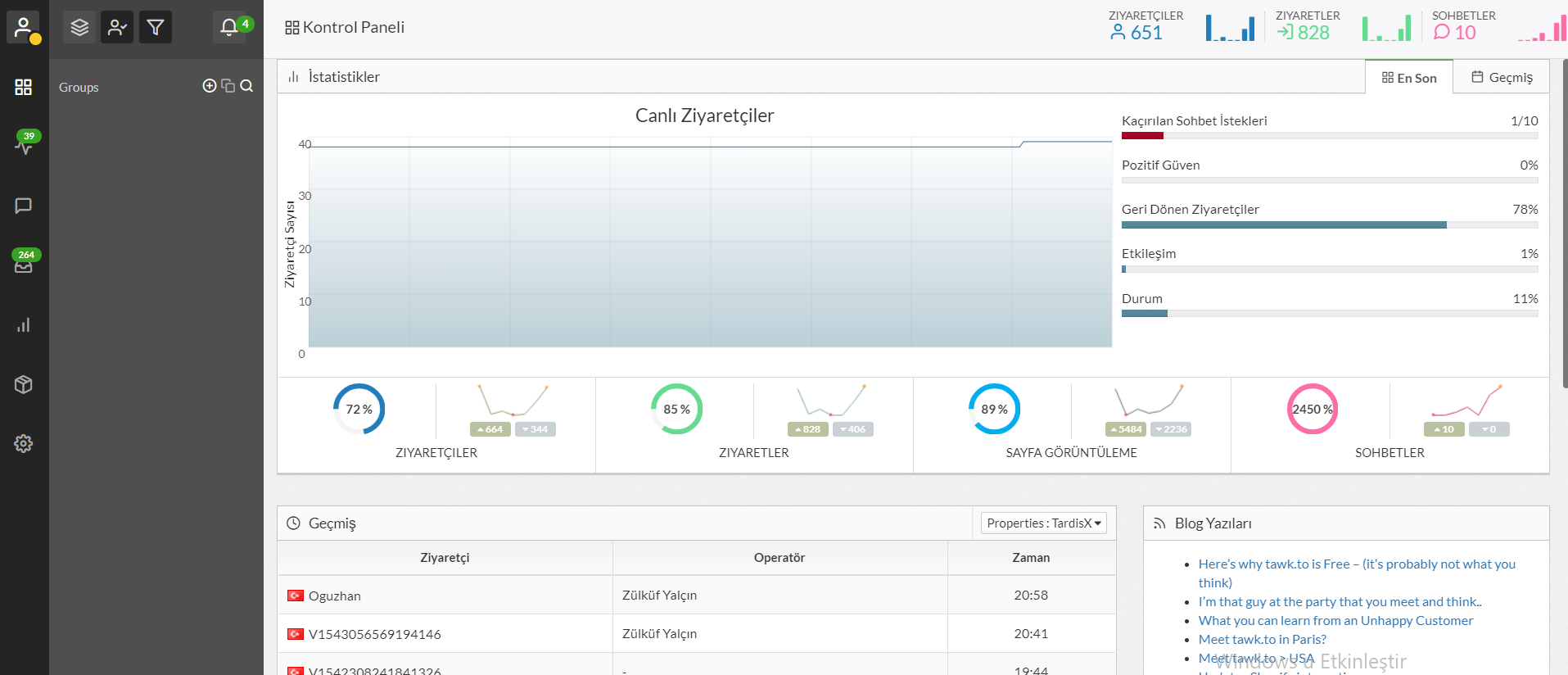Click the visits arrow icon beside 828
1568x675 pixels.
tap(1286, 33)
